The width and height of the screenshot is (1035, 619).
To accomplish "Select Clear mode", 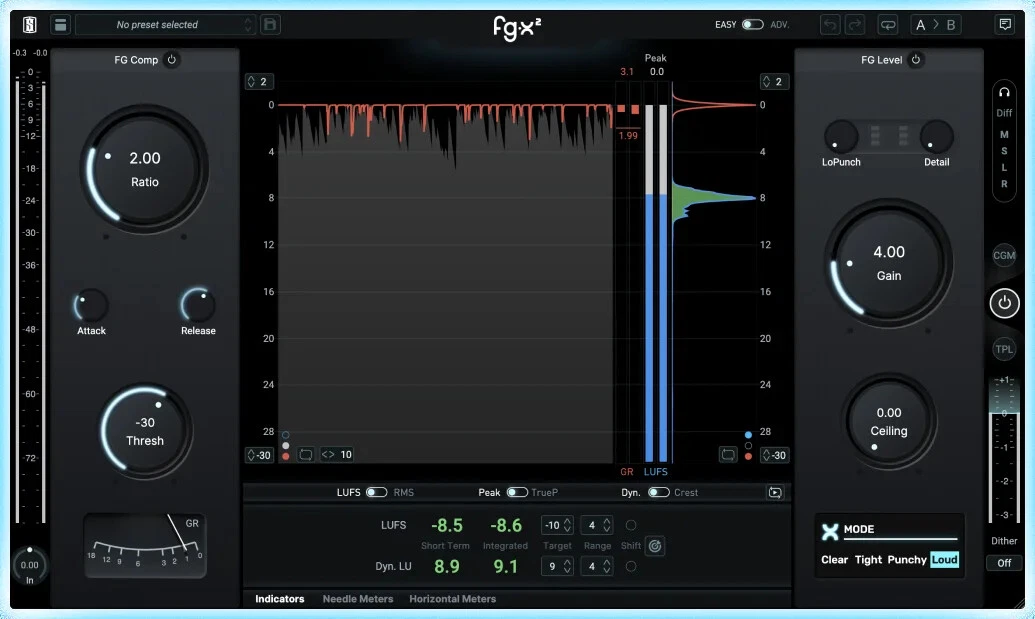I will pyautogui.click(x=834, y=560).
